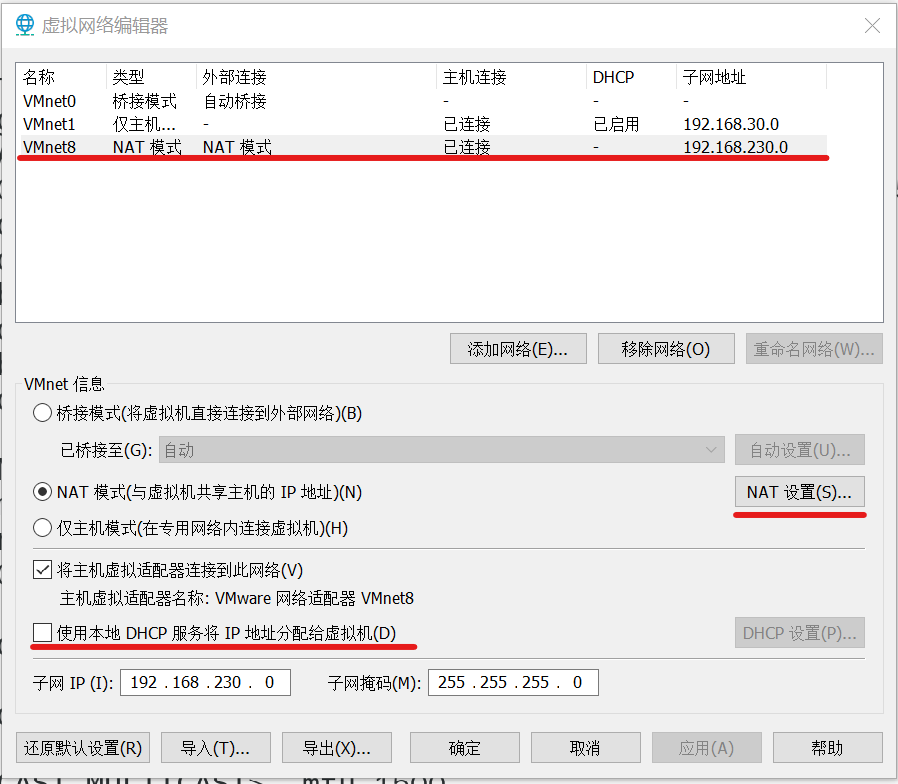Click 自动桥接 cell in VMnet0 row
Image resolution: width=898 pixels, height=784 pixels.
tap(235, 101)
